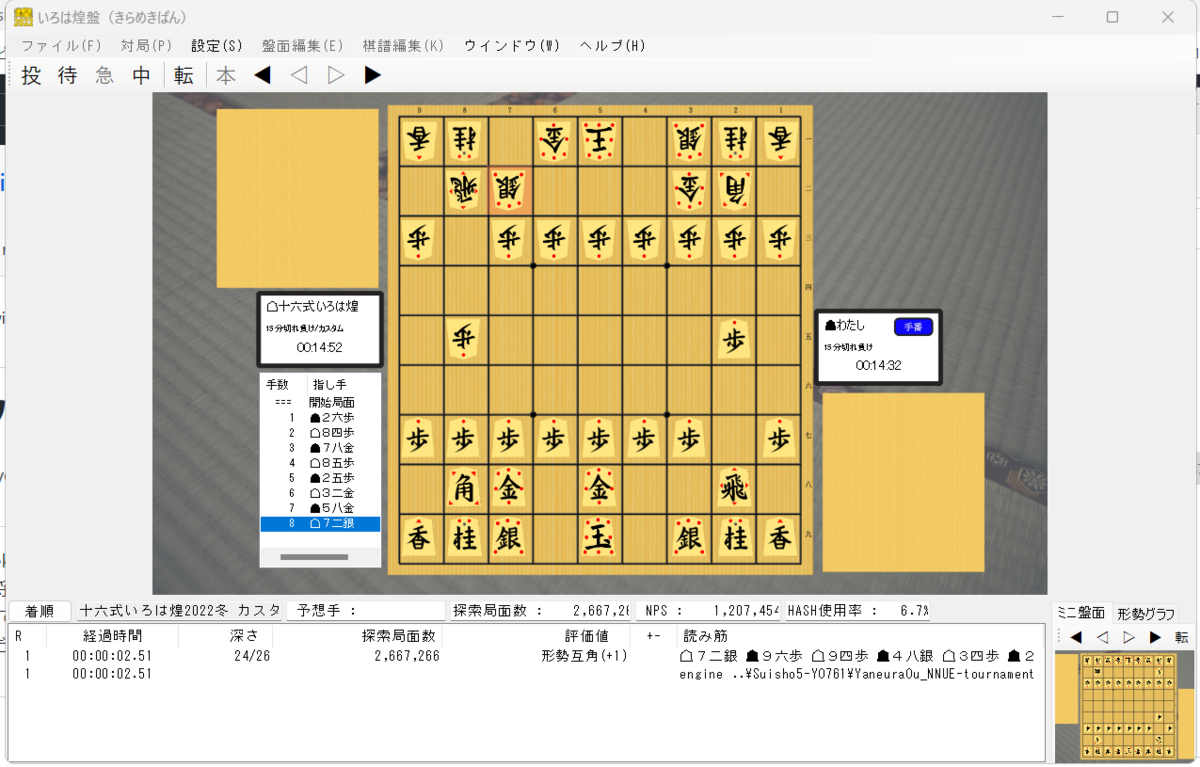Select my king (玉) on square 5九
1200x767 pixels.
600,538
